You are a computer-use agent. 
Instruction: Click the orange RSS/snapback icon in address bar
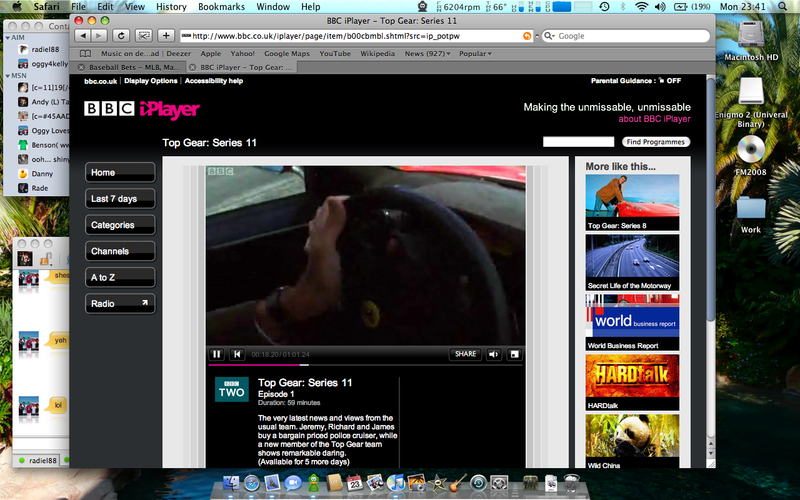pos(527,36)
